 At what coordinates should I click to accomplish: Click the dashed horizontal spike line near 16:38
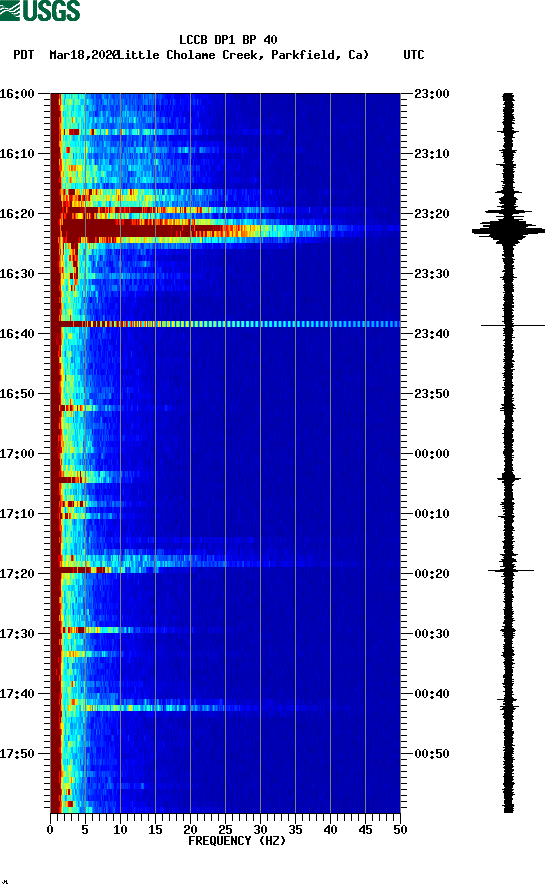tap(228, 324)
